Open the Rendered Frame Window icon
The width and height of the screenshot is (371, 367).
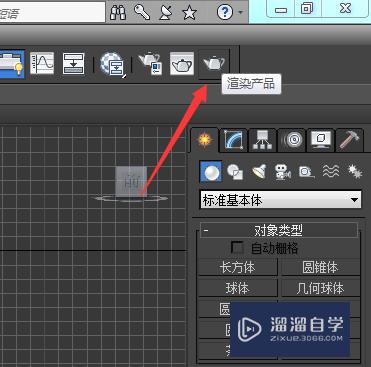click(182, 63)
